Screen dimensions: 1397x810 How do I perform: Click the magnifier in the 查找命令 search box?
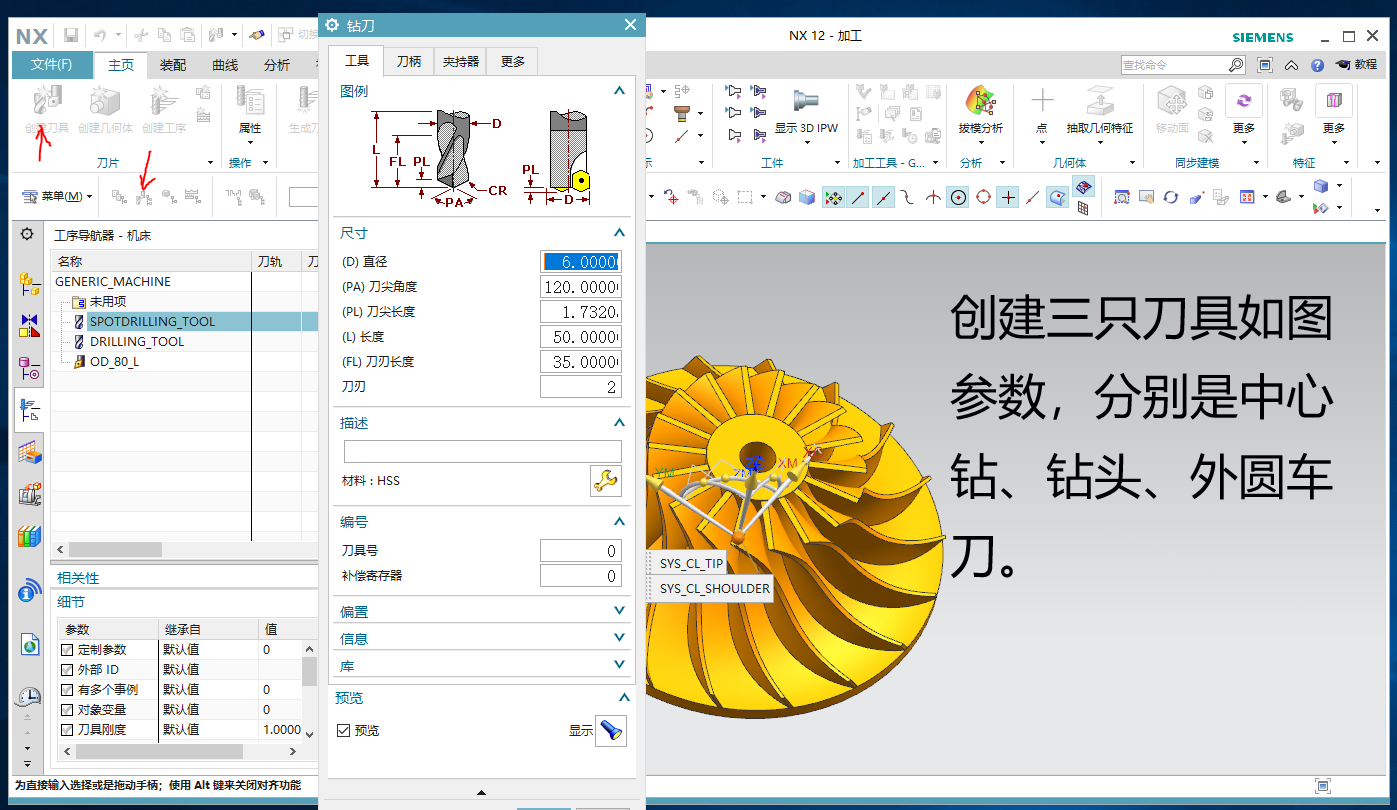tap(1236, 64)
